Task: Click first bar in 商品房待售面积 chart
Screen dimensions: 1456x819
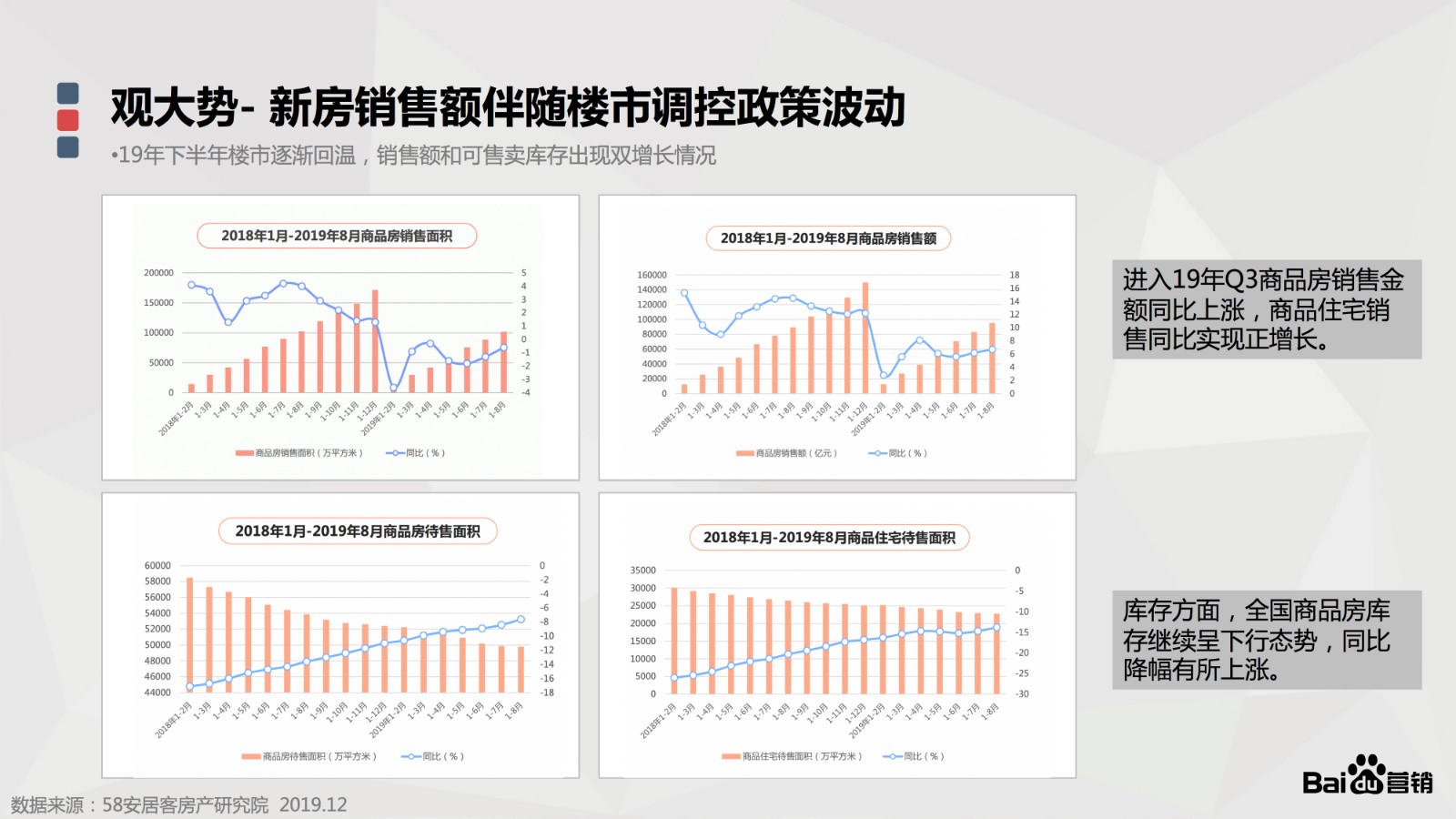Action: click(x=189, y=635)
